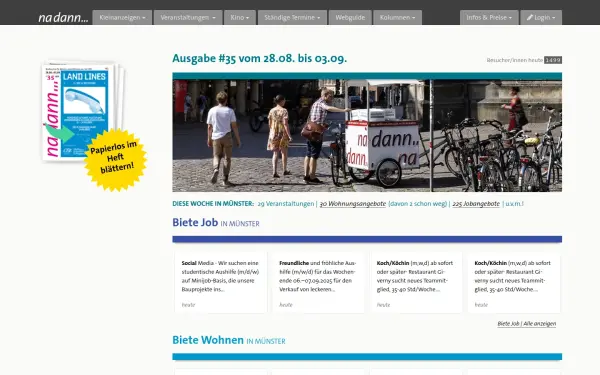
Task: Click the 'Biete Wohnen in Münster' heading
Action: [x=229, y=340]
